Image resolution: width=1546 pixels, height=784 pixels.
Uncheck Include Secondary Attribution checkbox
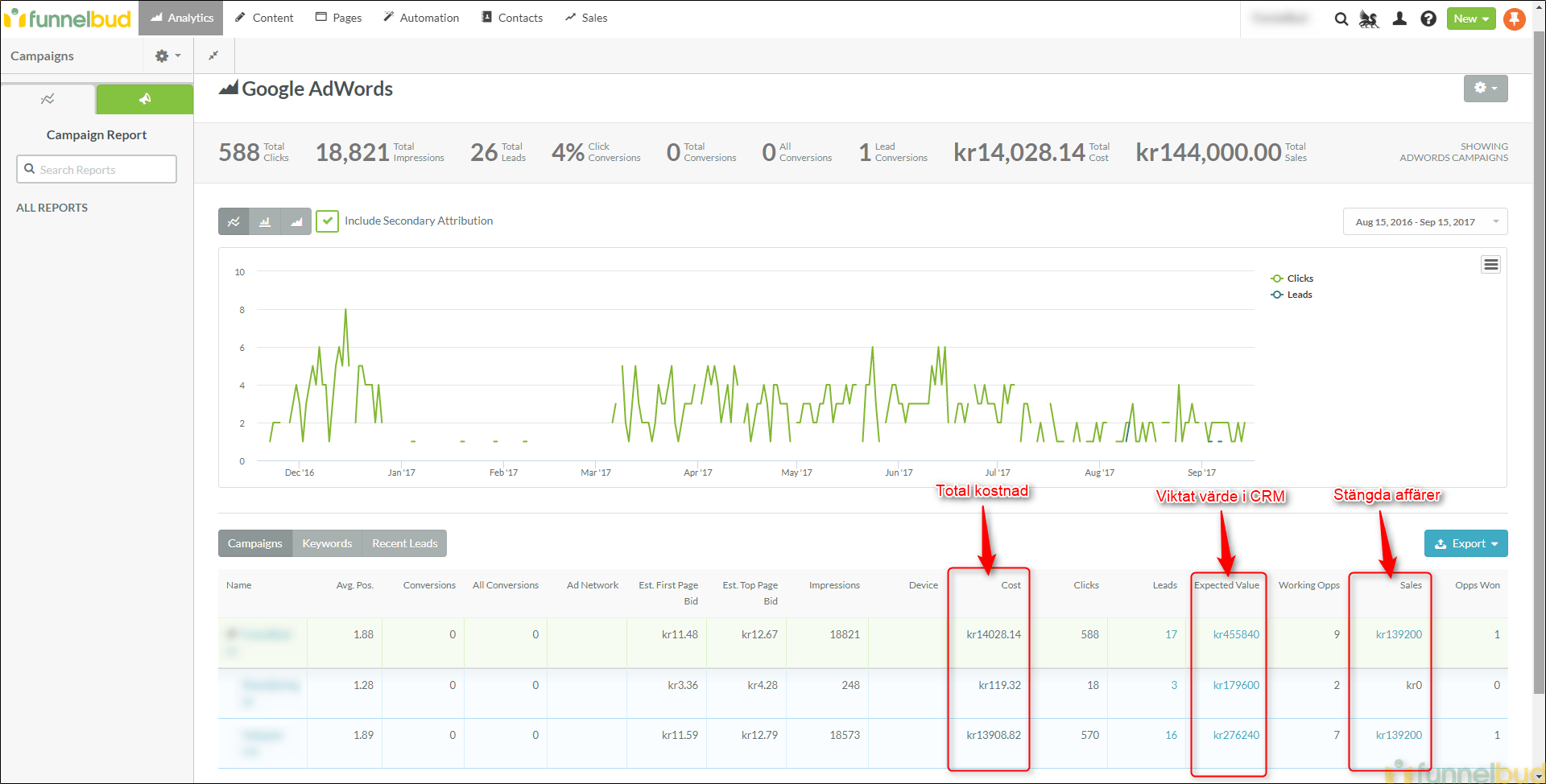click(x=327, y=221)
